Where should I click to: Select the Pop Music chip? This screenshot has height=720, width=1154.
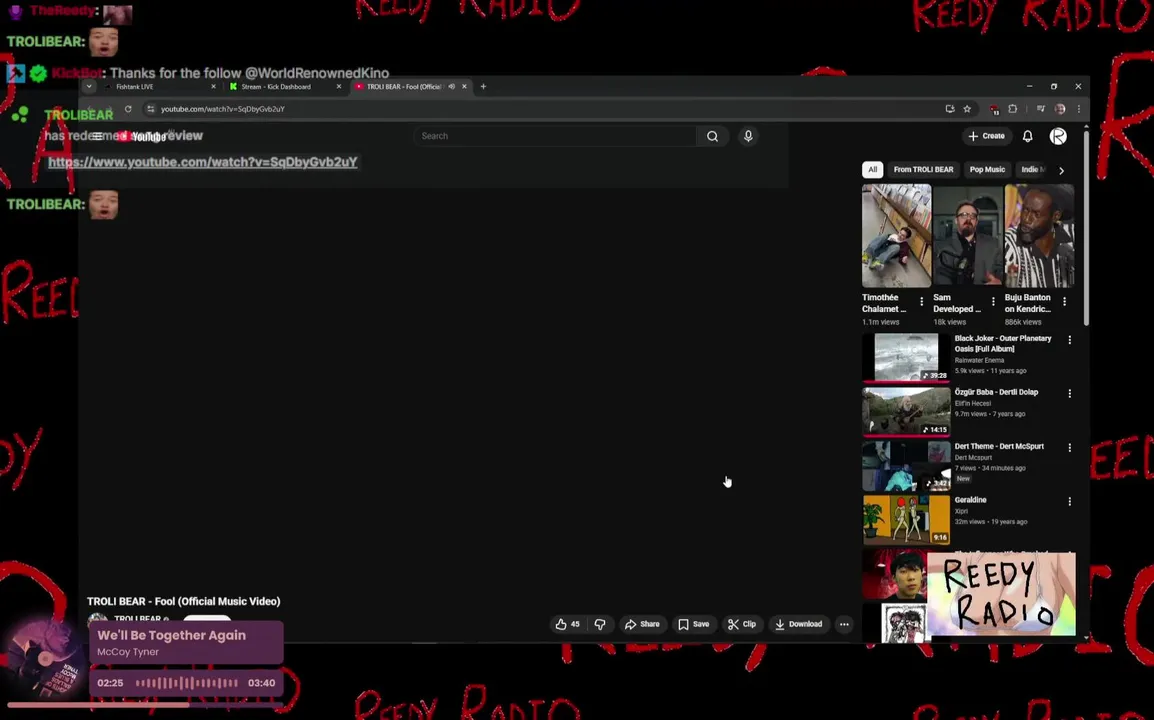click(x=987, y=169)
